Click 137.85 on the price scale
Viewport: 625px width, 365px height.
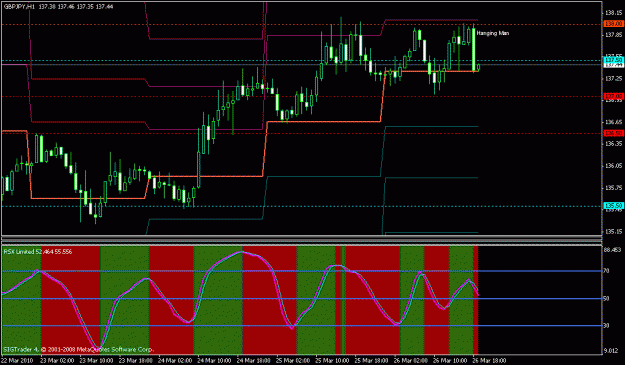point(614,35)
